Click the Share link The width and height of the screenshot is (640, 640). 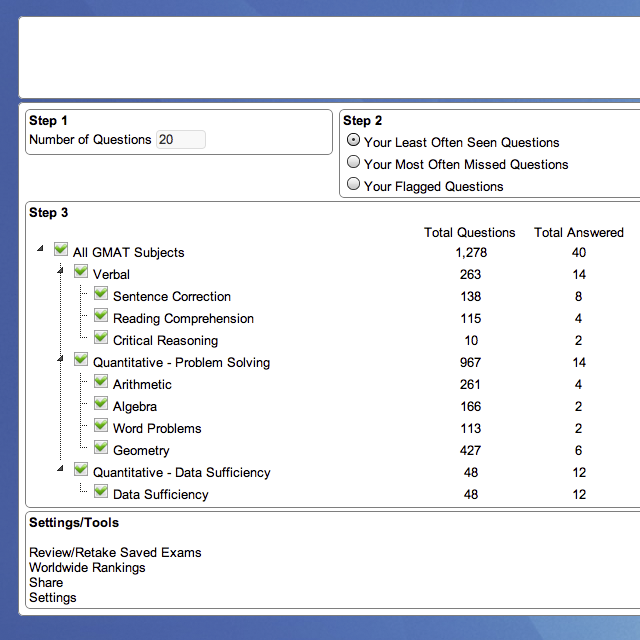(x=46, y=582)
